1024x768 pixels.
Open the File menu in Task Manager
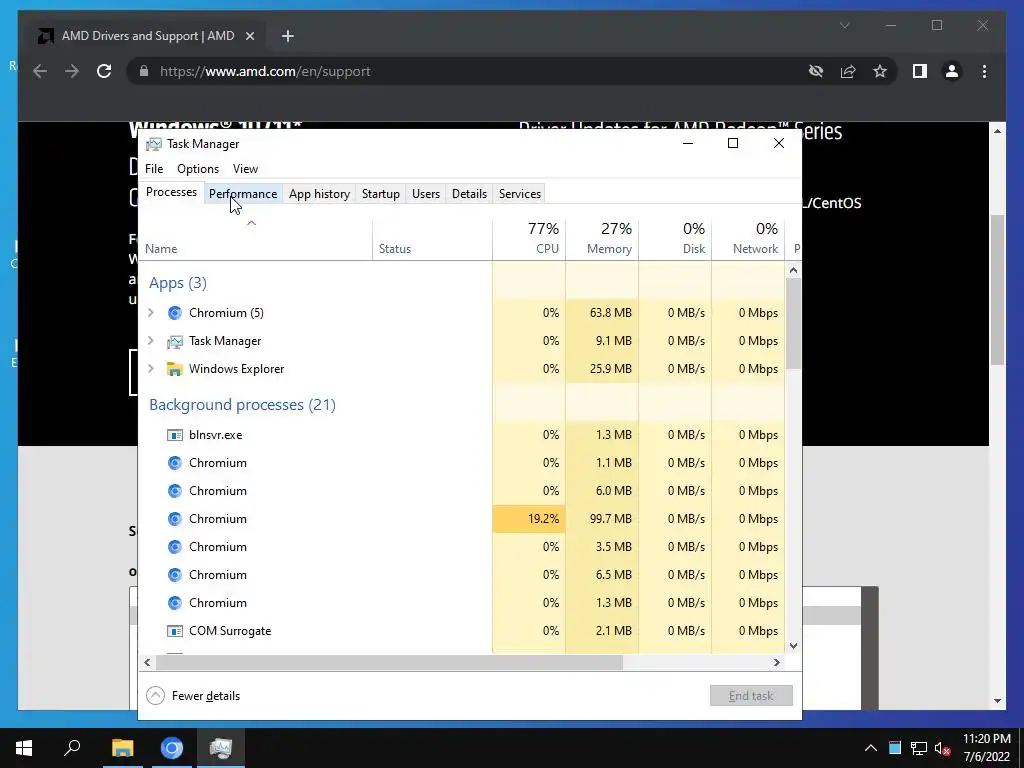point(154,169)
